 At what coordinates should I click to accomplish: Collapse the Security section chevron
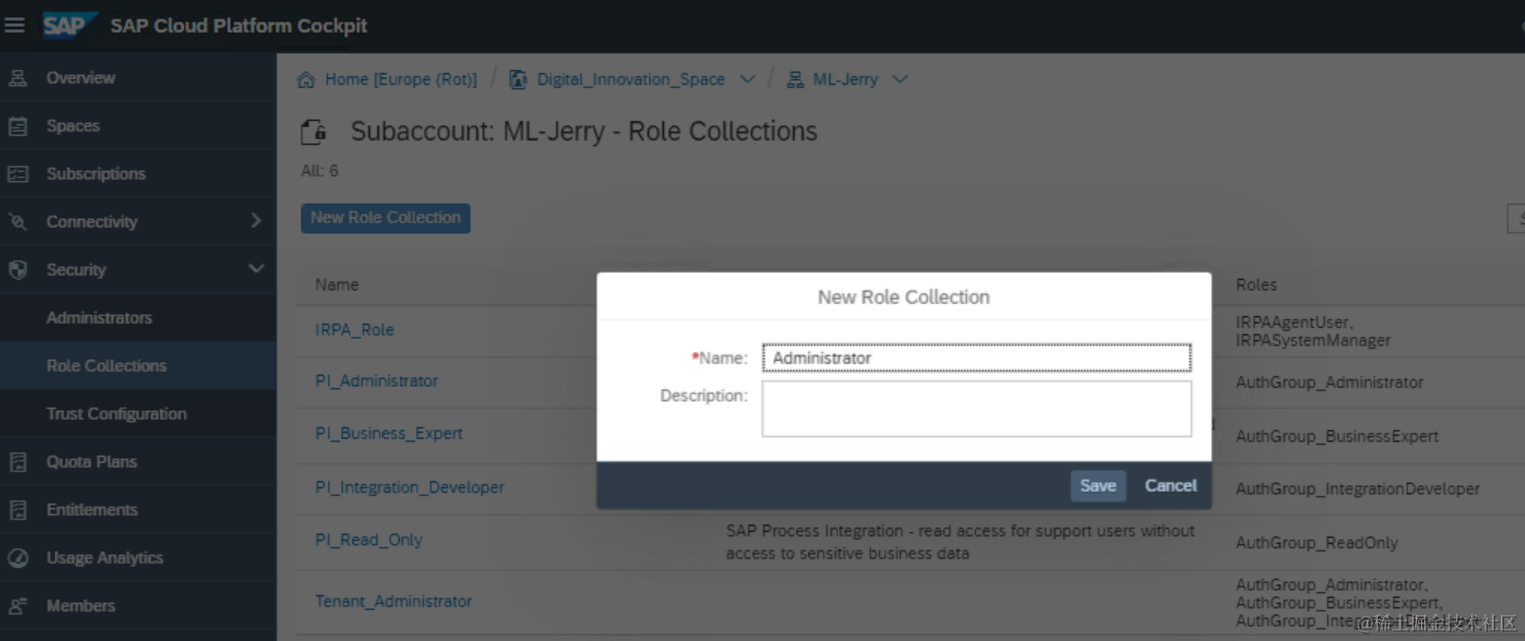click(x=255, y=269)
